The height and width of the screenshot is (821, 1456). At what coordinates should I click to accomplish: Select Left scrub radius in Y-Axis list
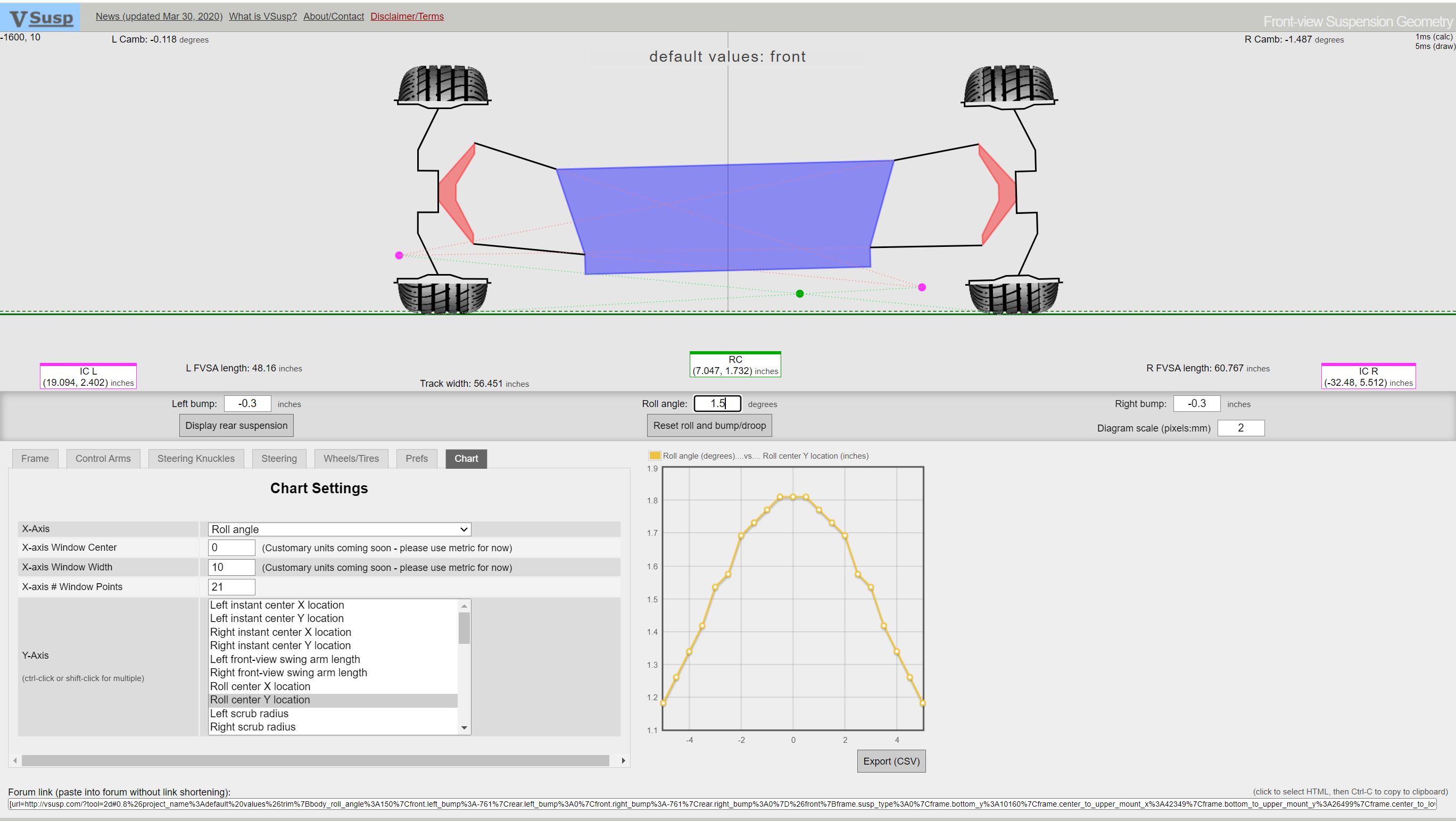(x=249, y=714)
